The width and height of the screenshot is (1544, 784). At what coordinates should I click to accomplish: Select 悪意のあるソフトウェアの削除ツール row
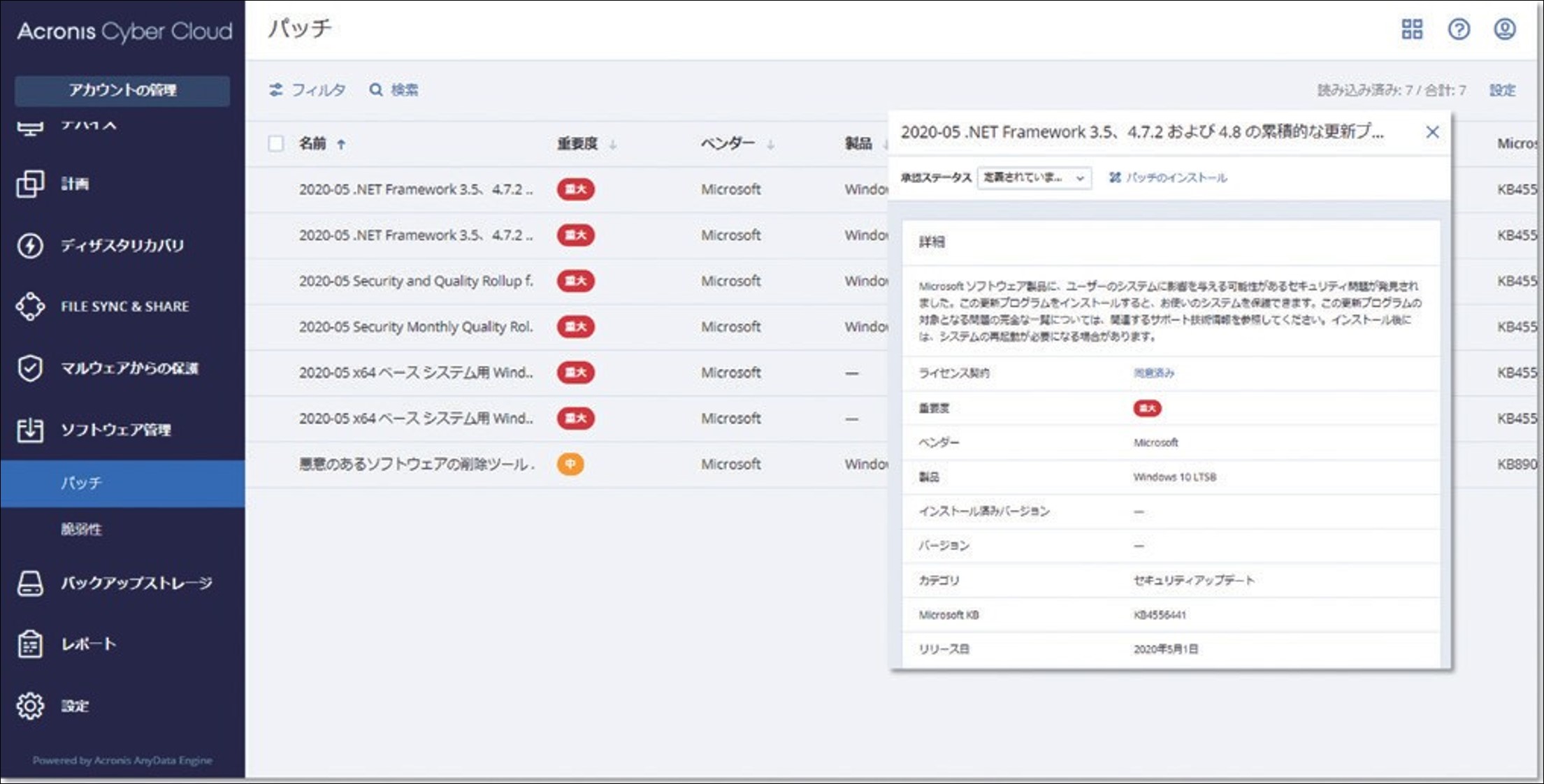(x=566, y=464)
